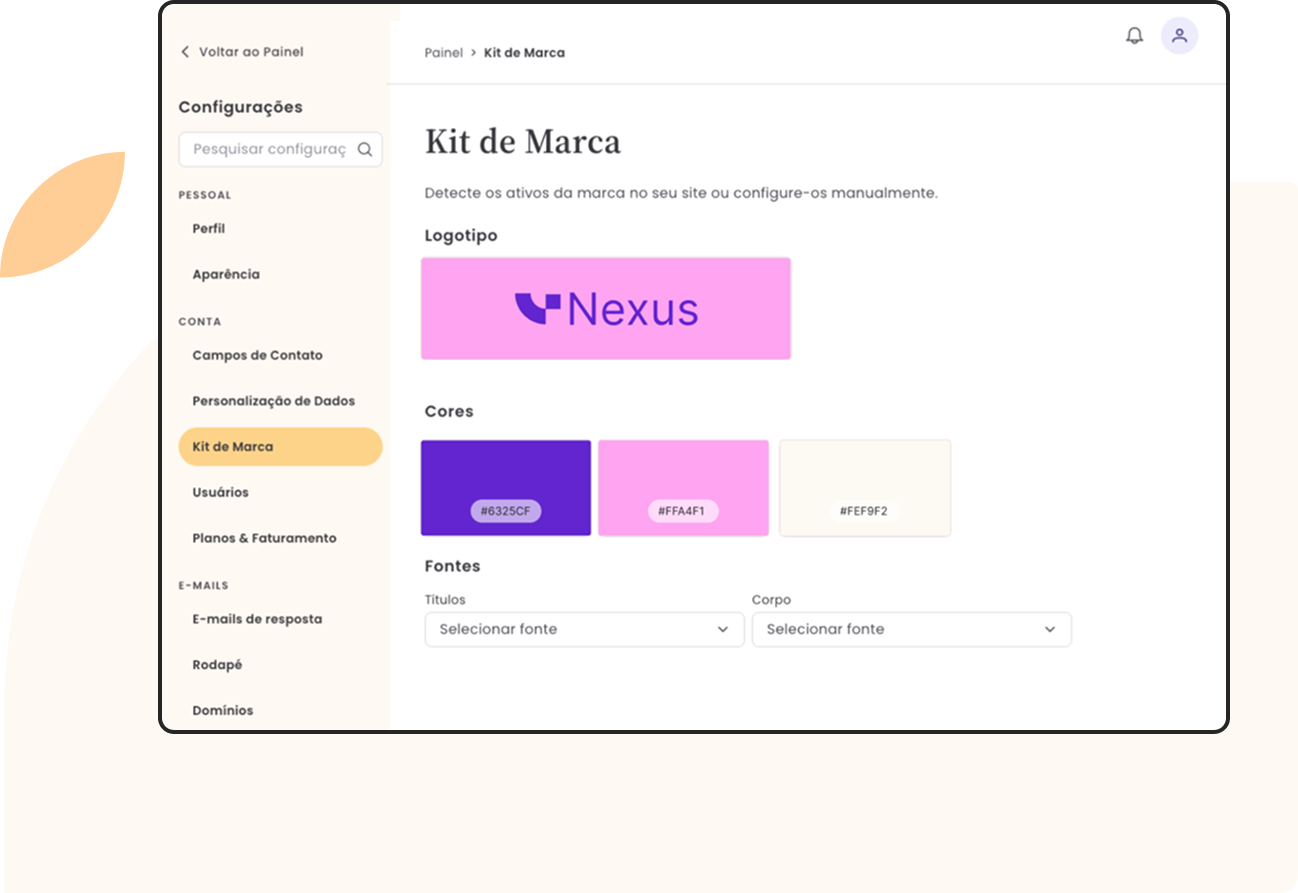Expand the Corpo font dropdown
This screenshot has height=893, width=1298.
coord(911,629)
